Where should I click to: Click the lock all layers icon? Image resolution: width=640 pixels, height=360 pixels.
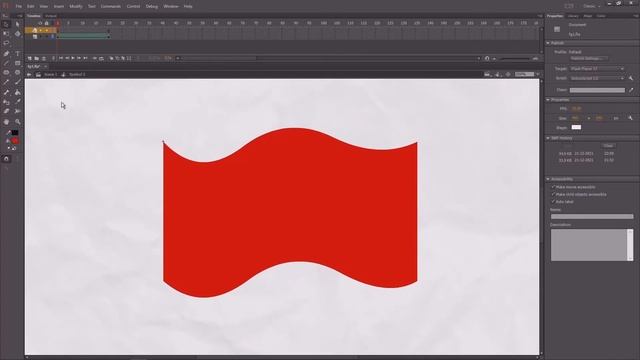[x=47, y=23]
